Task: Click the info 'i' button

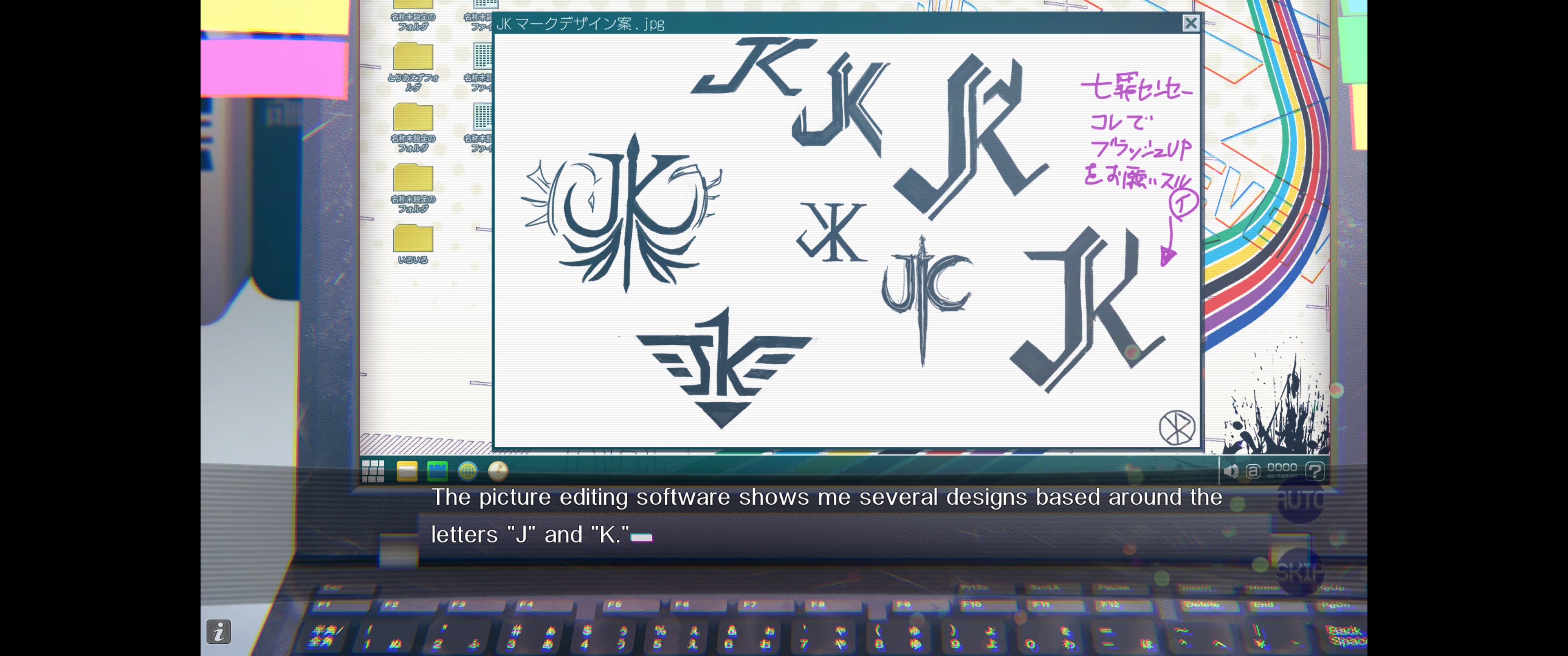Action: coord(218,632)
